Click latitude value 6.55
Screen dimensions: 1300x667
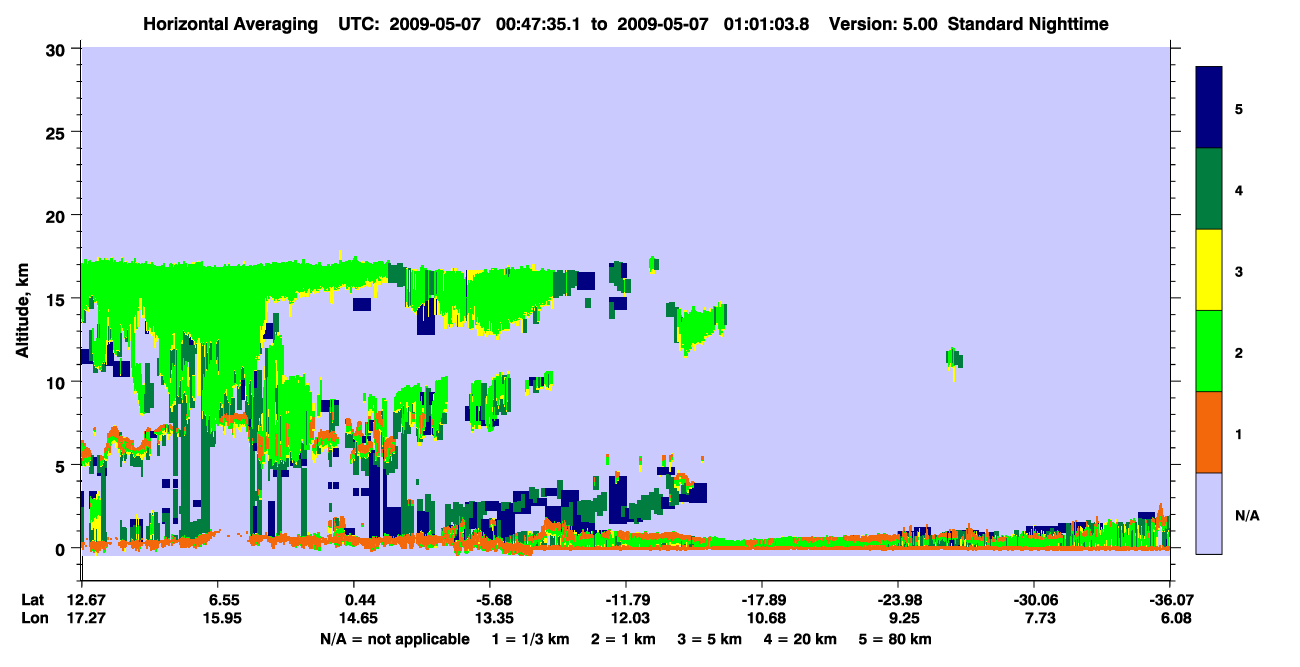217,600
